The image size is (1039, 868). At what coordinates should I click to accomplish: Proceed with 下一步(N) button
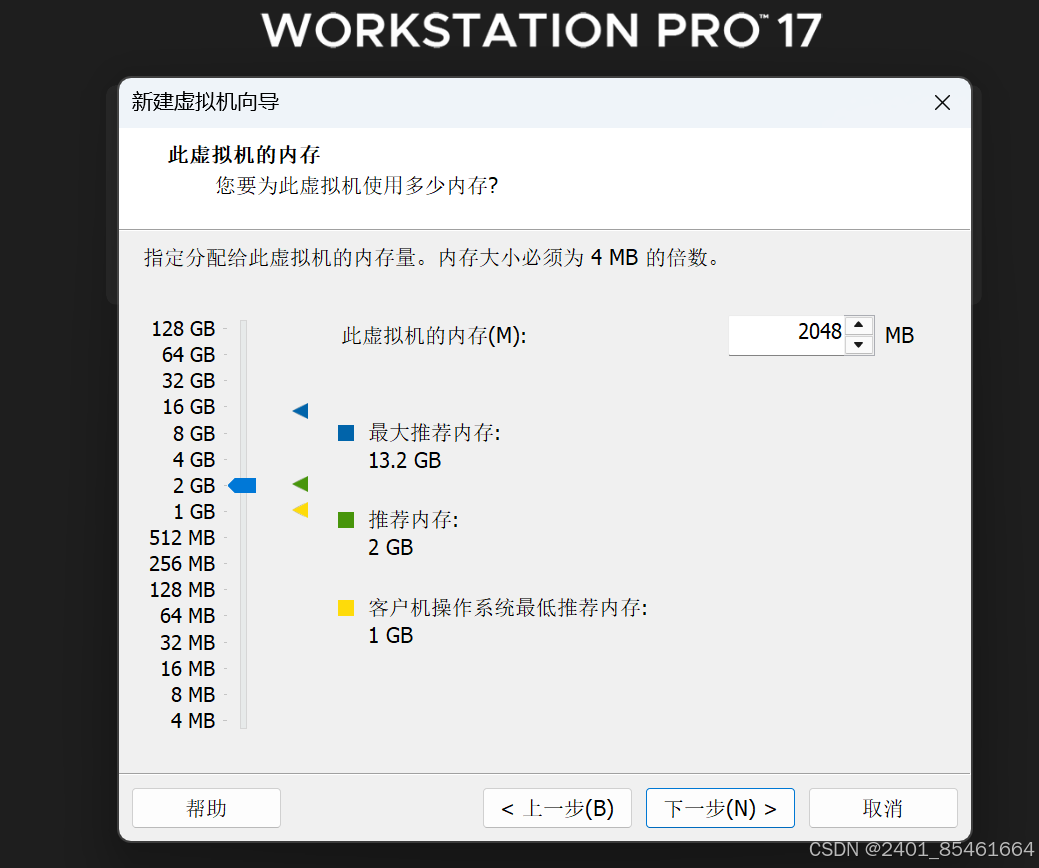(x=720, y=808)
